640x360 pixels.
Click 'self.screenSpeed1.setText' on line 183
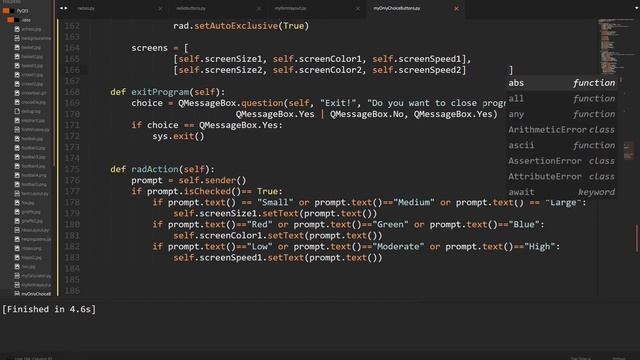(x=238, y=258)
